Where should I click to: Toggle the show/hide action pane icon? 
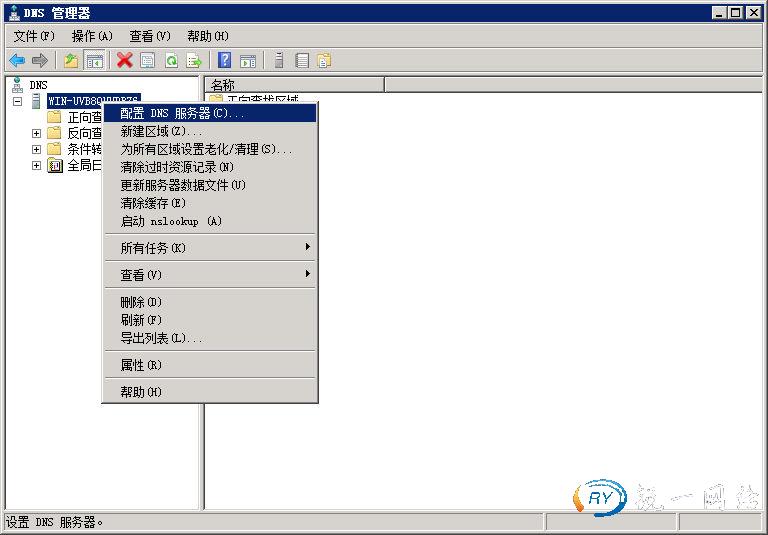(x=248, y=61)
